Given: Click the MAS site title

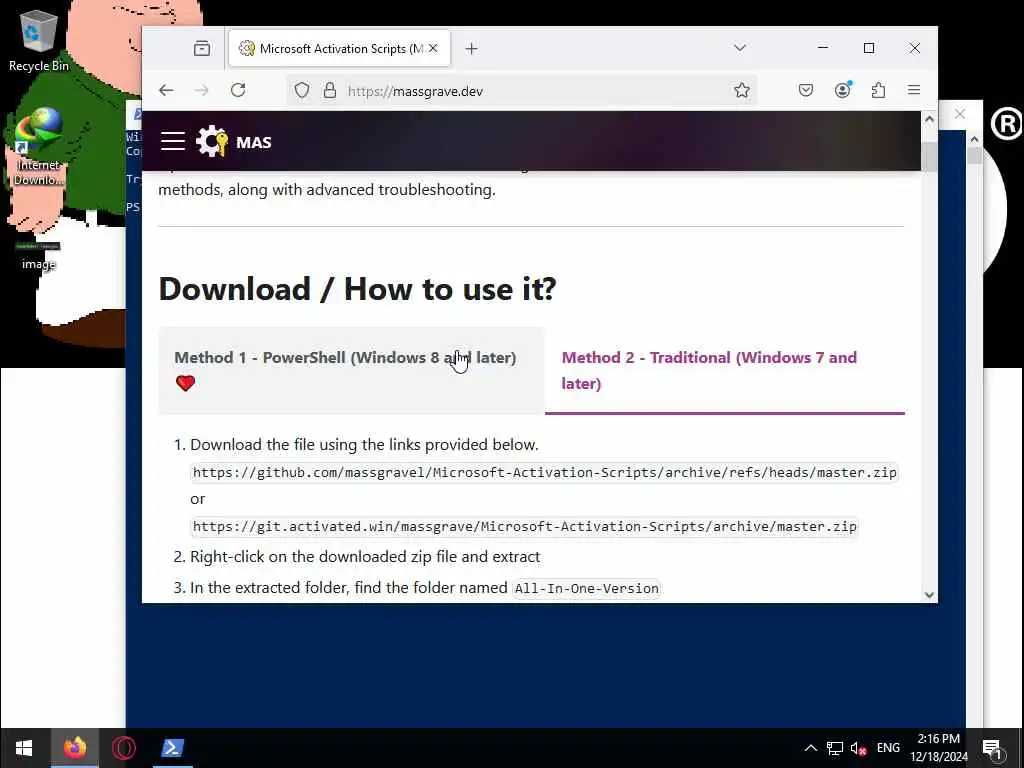Looking at the screenshot, I should [x=253, y=142].
